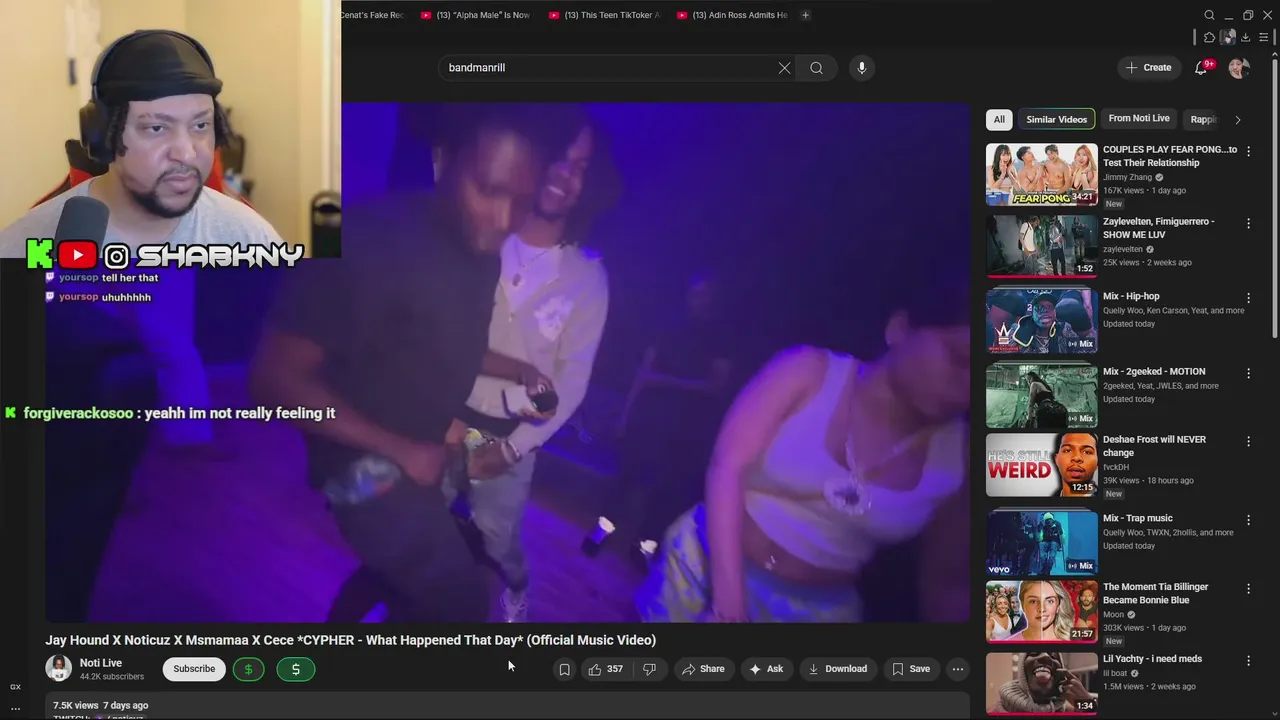Click into the search field containing bandmanrill
Viewport: 1280px width, 720px height.
click(x=606, y=68)
